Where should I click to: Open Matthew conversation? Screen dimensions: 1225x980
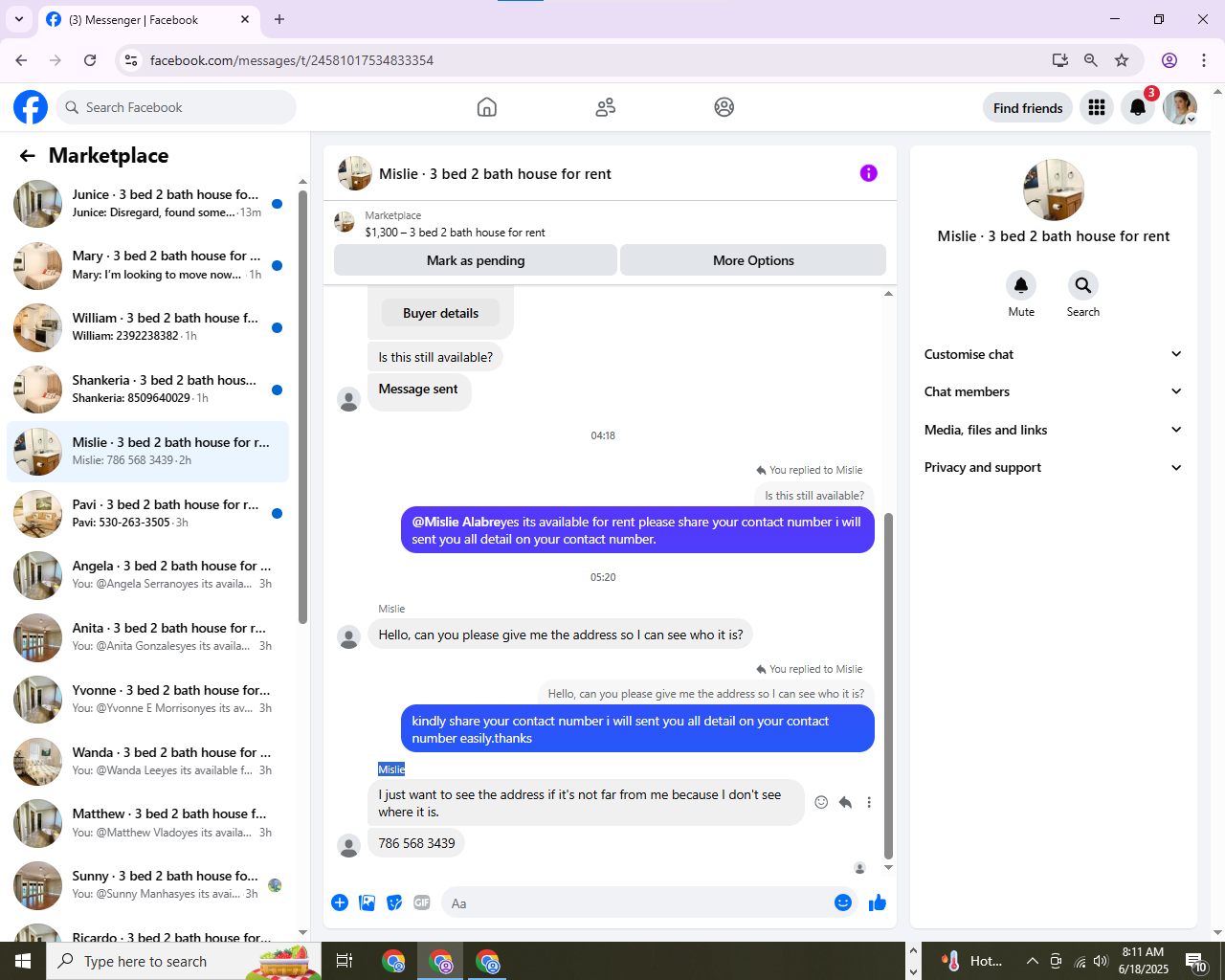pos(148,823)
